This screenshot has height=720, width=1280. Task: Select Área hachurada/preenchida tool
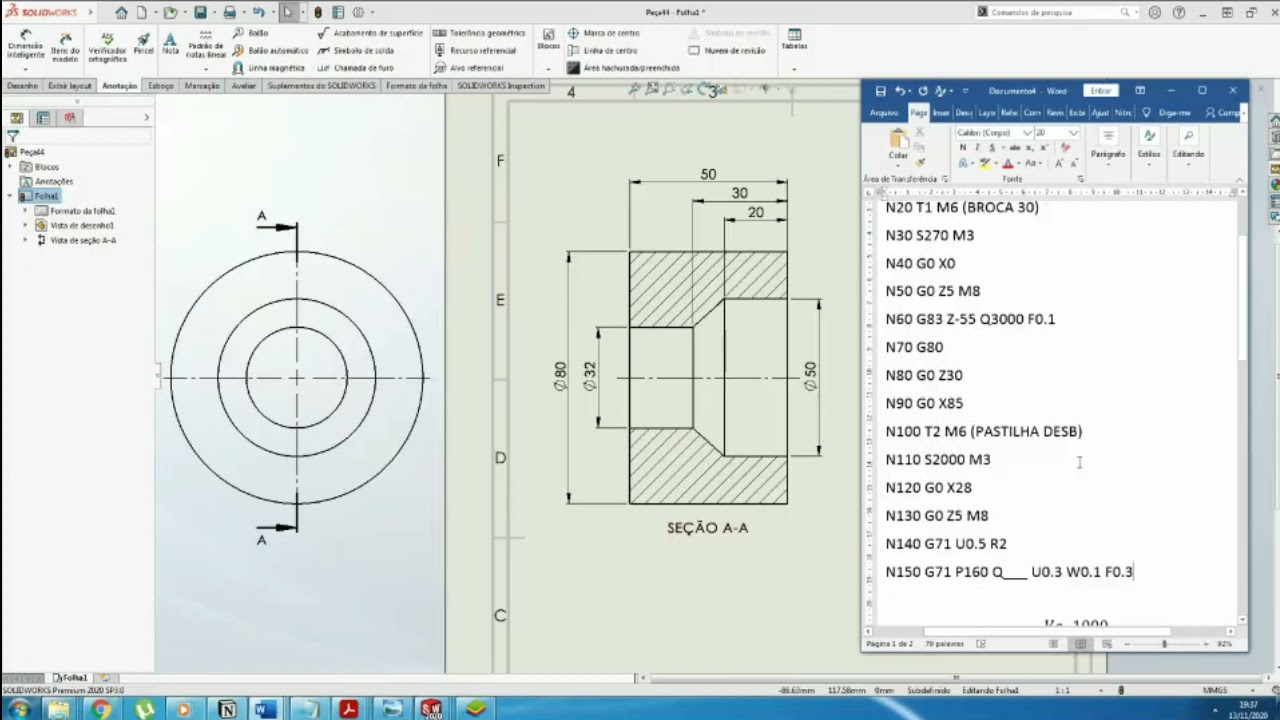624,68
